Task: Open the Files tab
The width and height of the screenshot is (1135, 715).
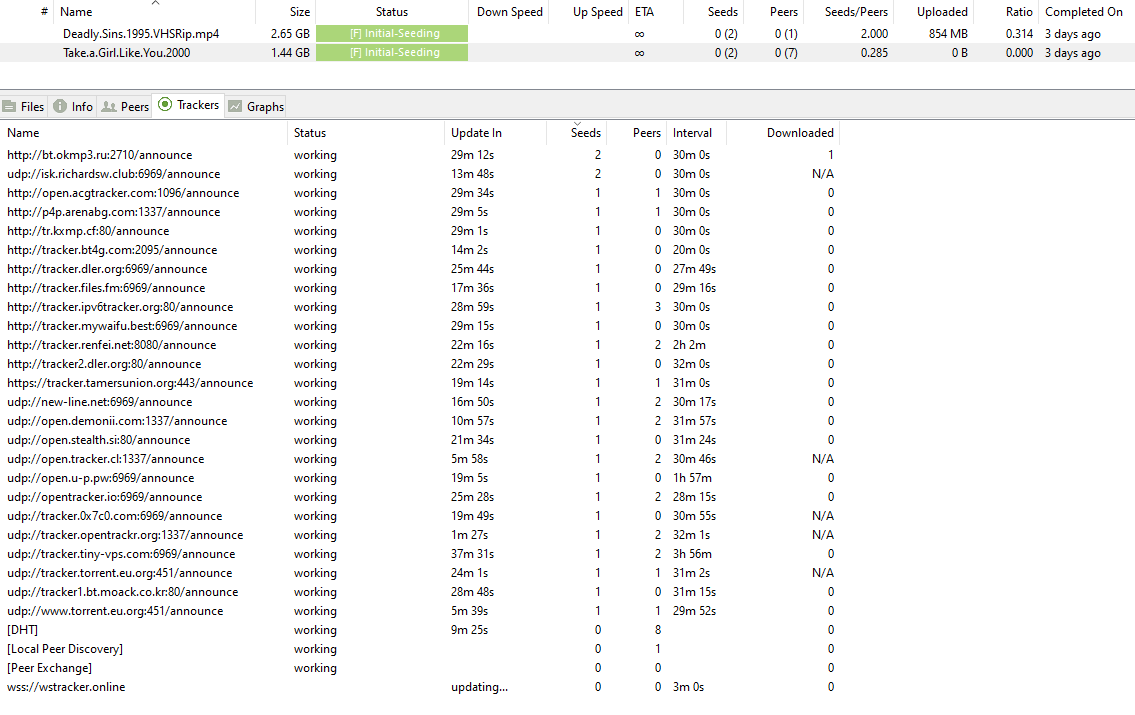Action: point(24,106)
